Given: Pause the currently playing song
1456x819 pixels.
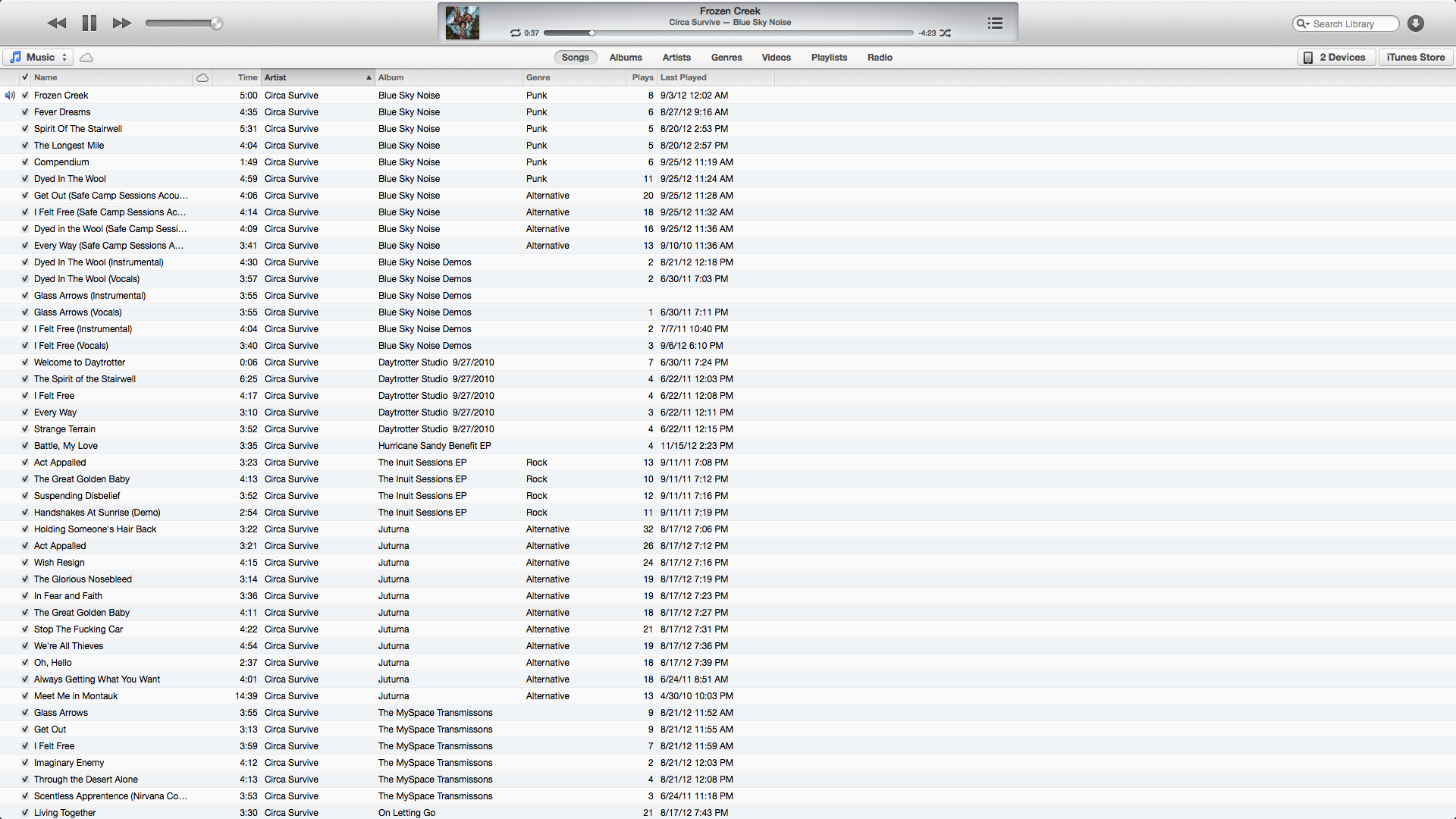Looking at the screenshot, I should pos(89,24).
